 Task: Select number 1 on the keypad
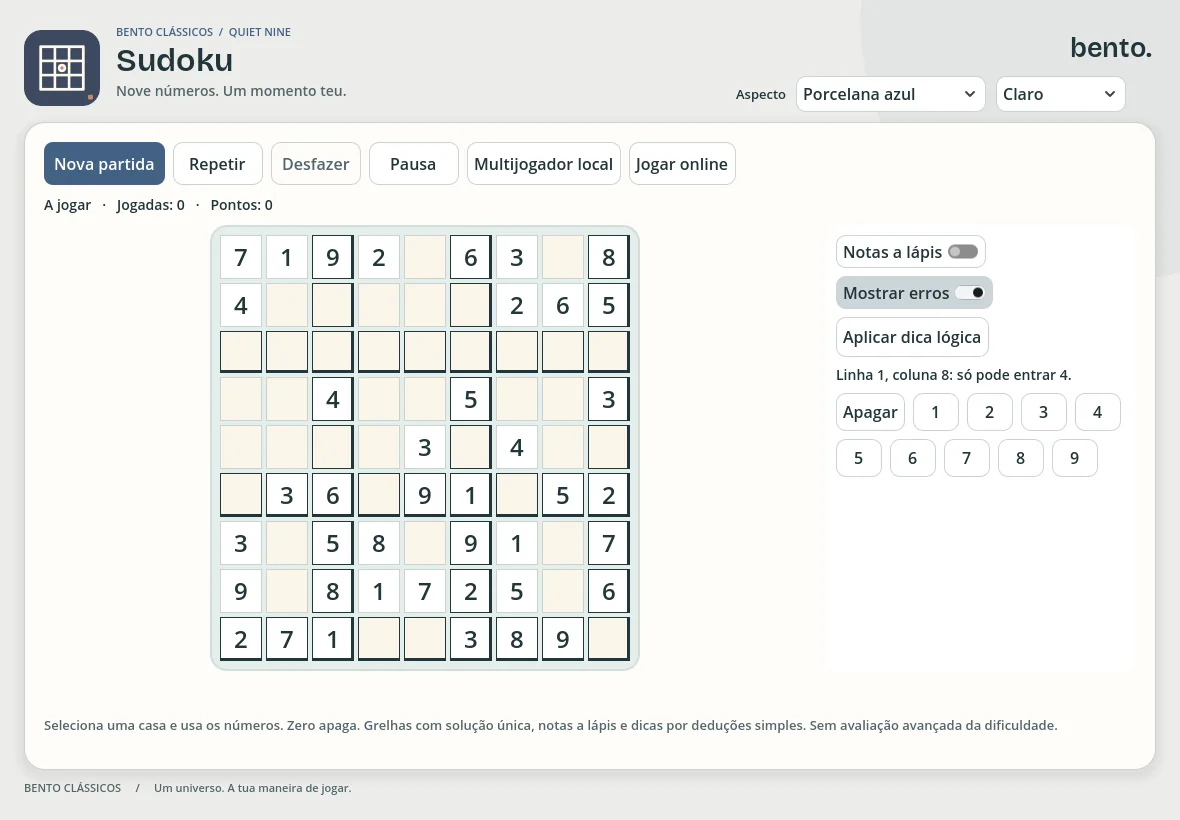[935, 412]
